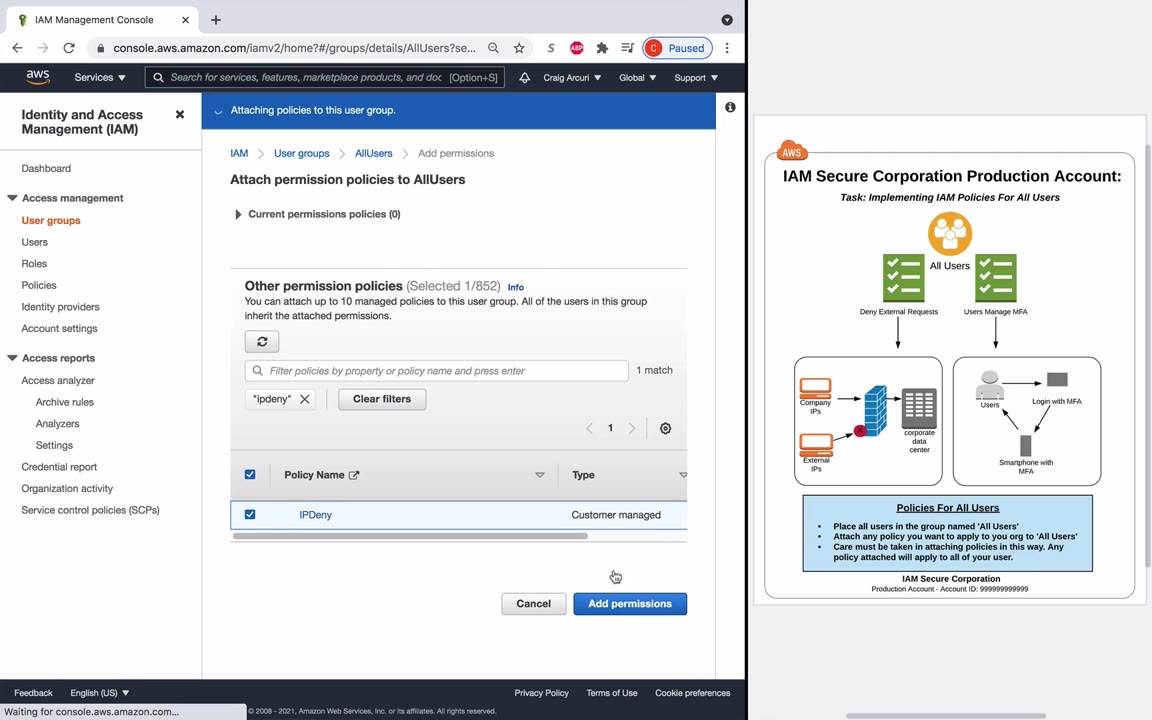Click the browser back arrow
This screenshot has height=720, width=1152.
[x=18, y=48]
